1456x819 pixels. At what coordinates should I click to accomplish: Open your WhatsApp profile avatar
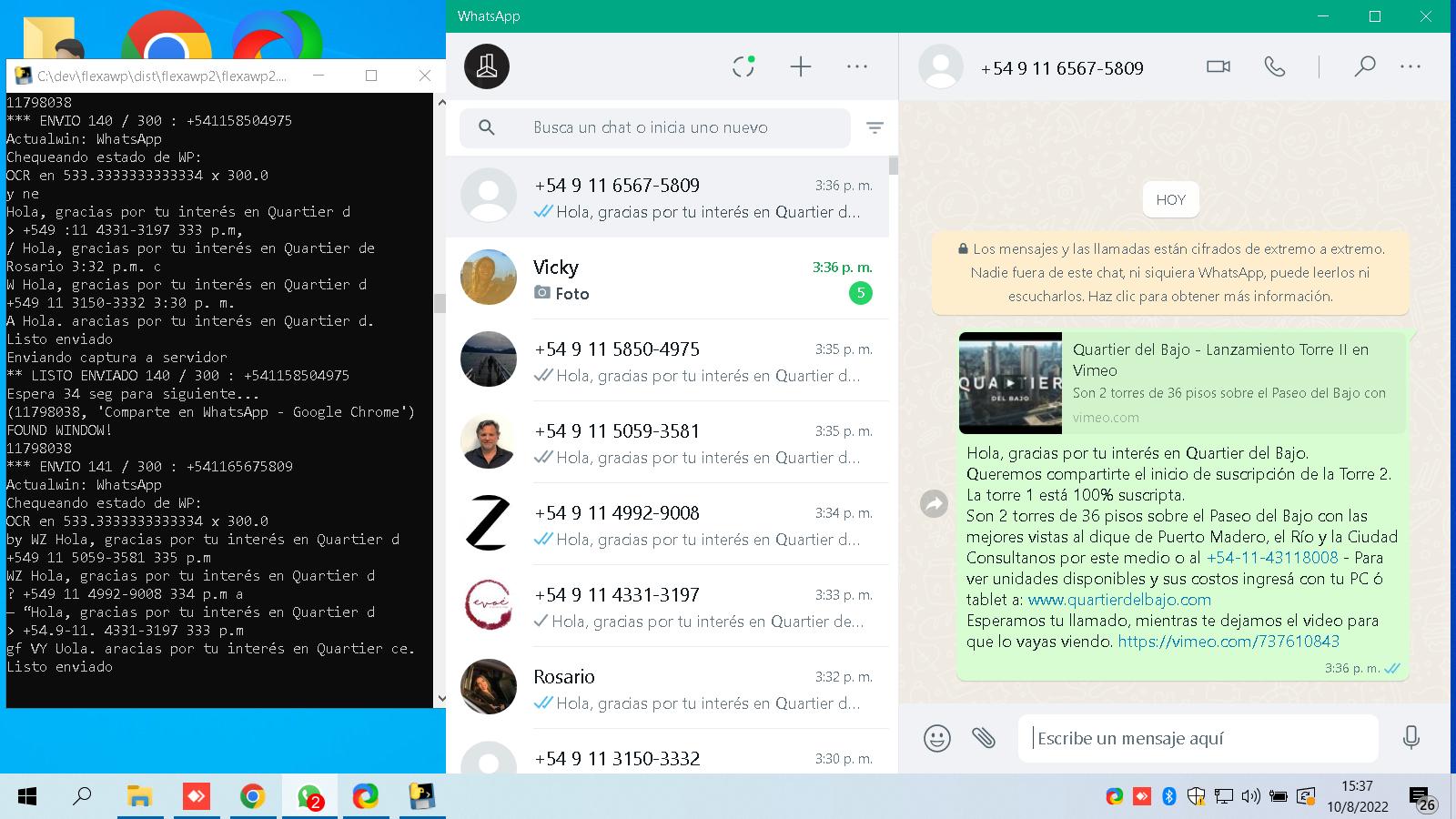(487, 66)
